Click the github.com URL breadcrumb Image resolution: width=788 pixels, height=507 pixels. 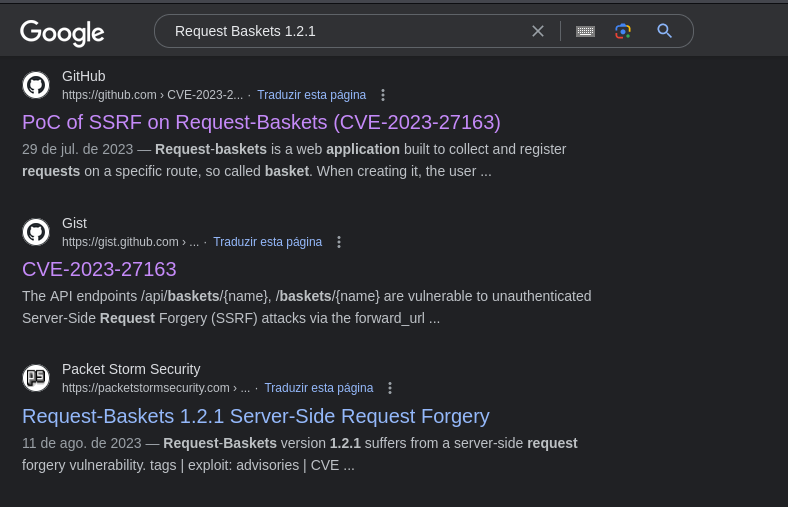pyautogui.click(x=153, y=95)
